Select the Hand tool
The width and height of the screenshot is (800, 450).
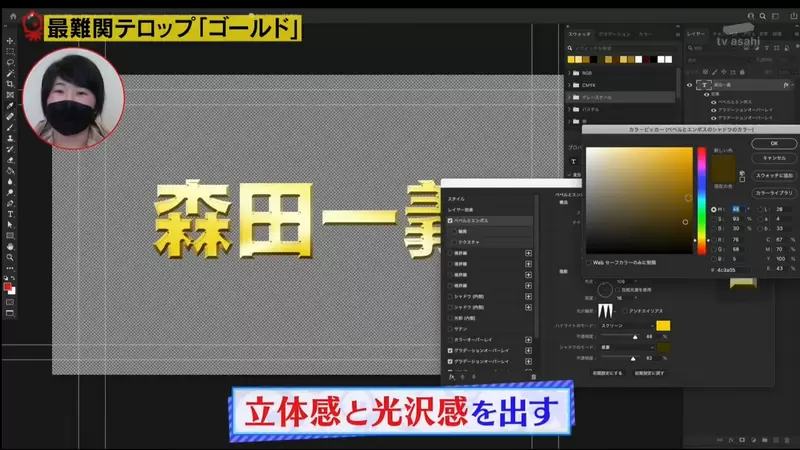point(10,246)
